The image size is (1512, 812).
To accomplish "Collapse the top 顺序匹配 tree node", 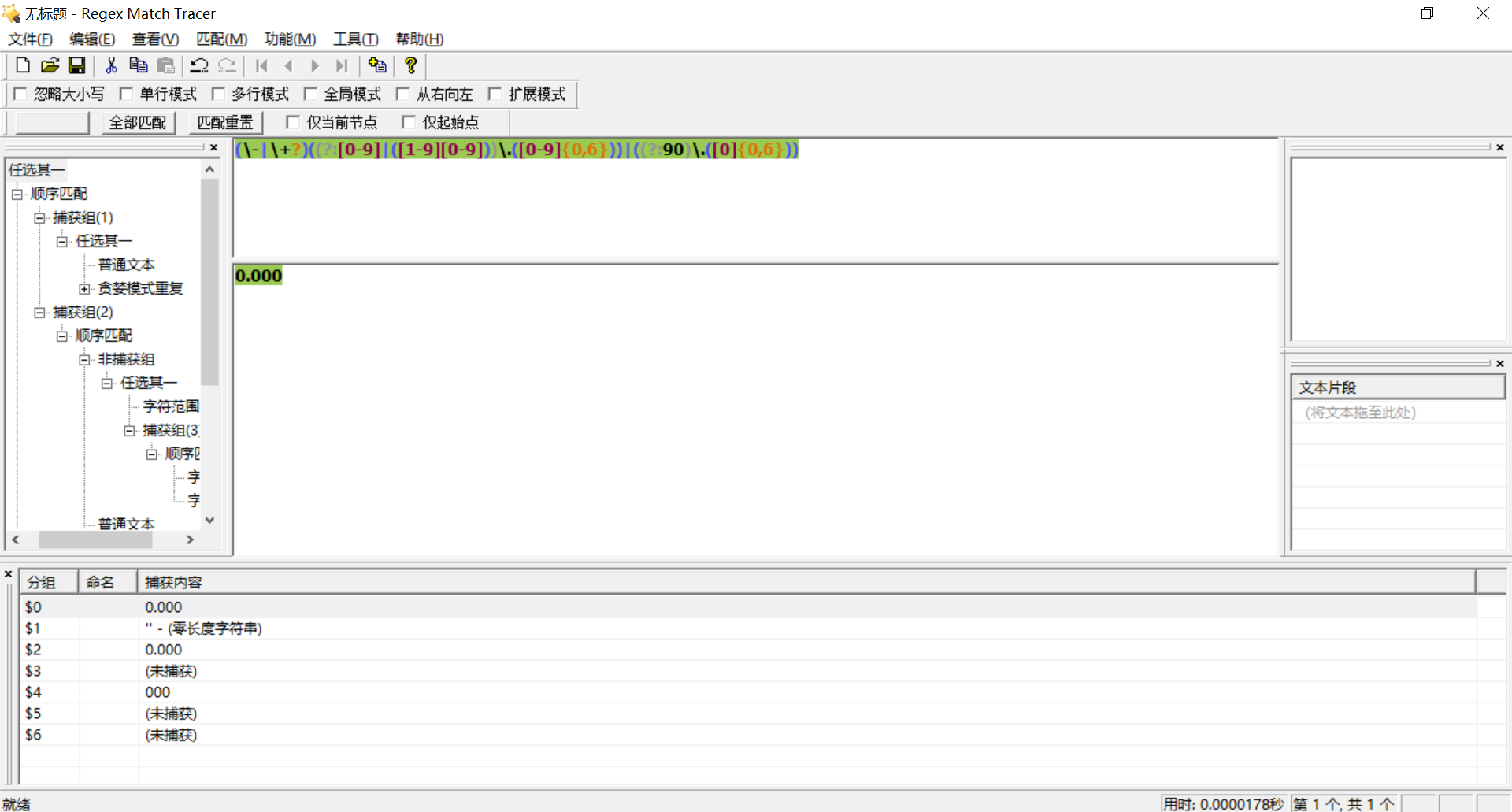I will (x=17, y=194).
